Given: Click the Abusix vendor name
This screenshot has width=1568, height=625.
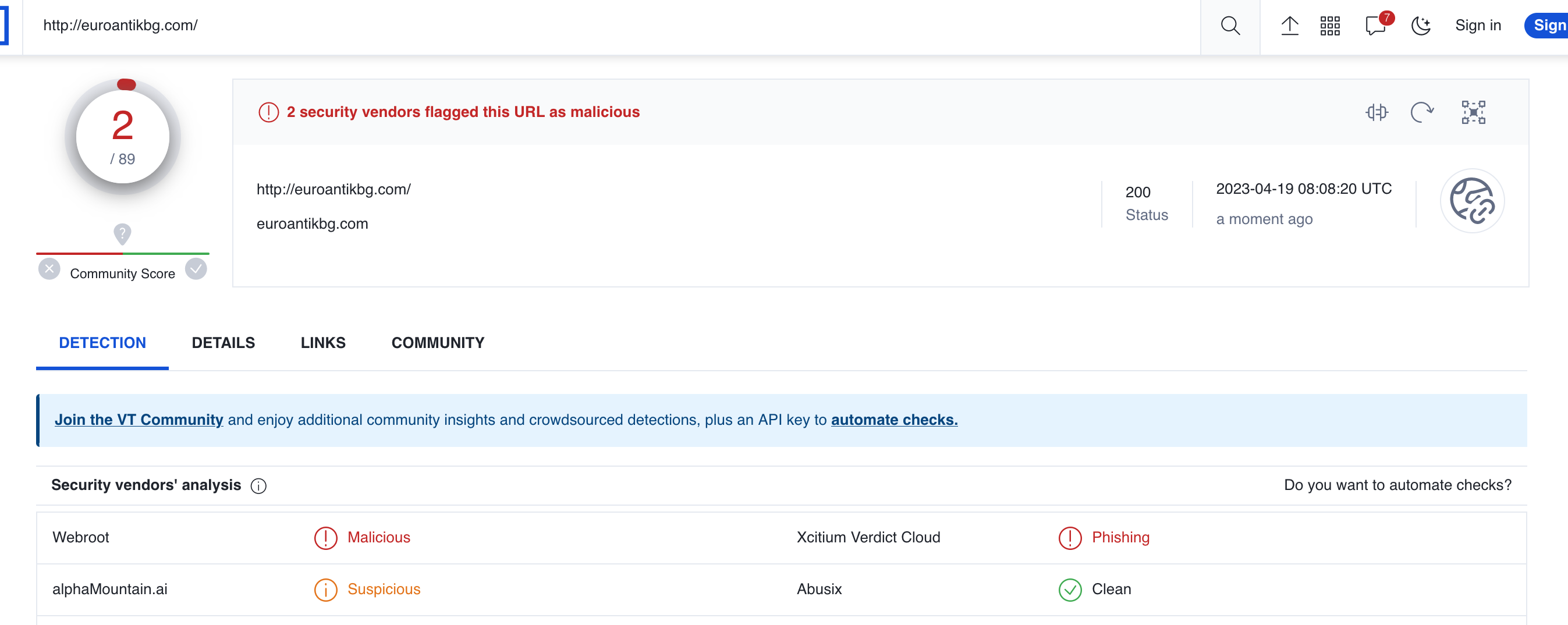Looking at the screenshot, I should [820, 589].
